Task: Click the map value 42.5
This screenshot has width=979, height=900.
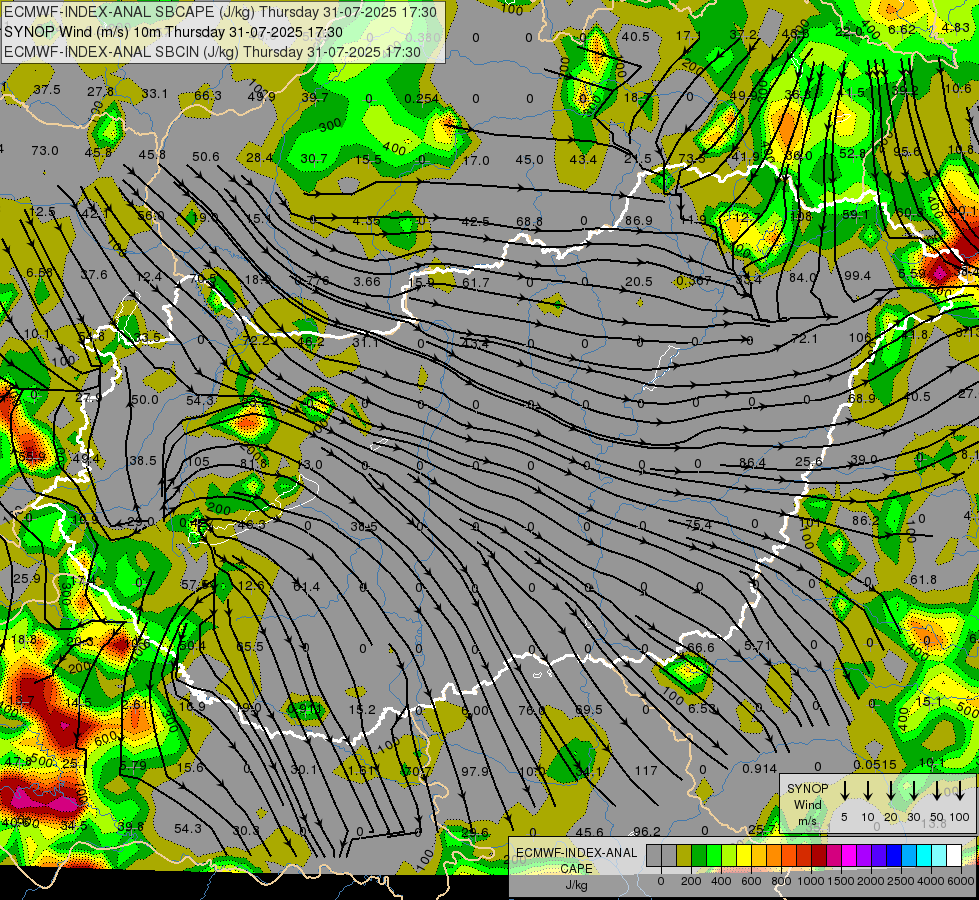Action: coord(475,222)
